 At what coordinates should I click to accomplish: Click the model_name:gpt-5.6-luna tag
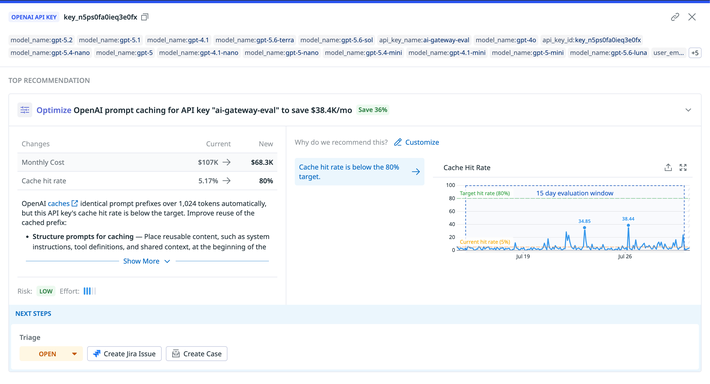pyautogui.click(x=608, y=53)
